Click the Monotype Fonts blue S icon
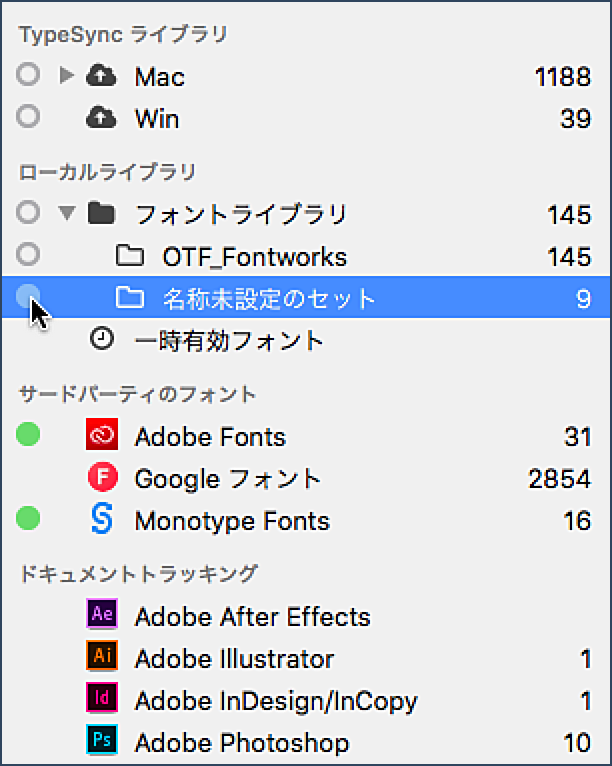612x766 pixels. coord(102,518)
